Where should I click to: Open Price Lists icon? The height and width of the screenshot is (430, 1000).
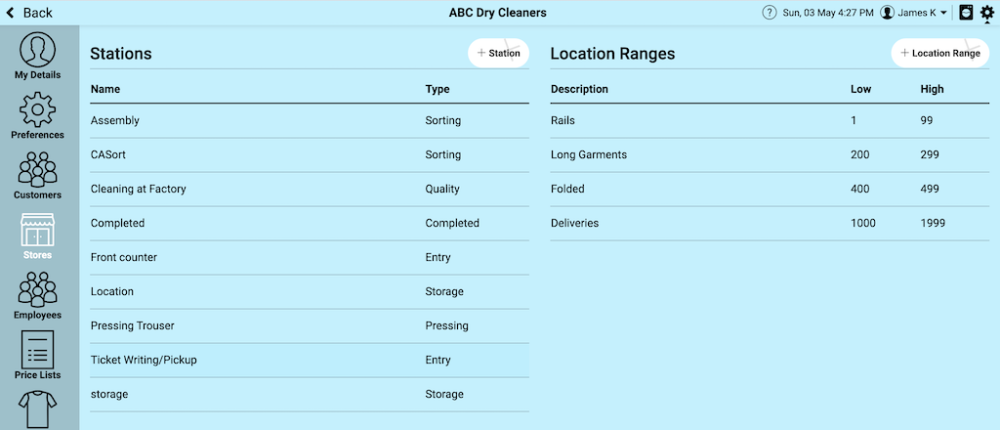coord(37,355)
